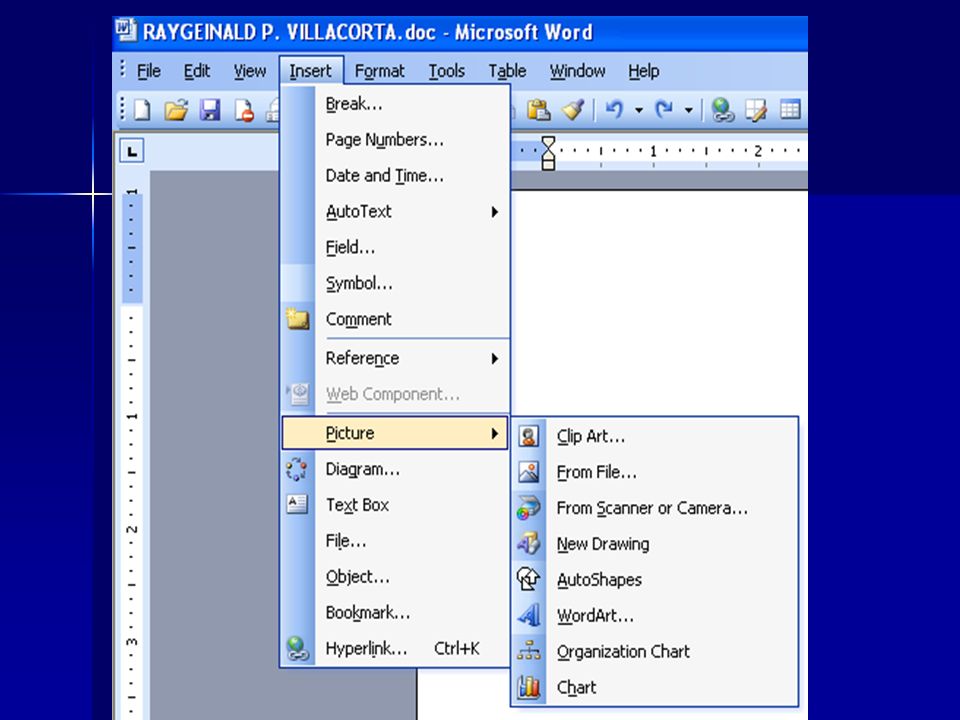The height and width of the screenshot is (720, 960).
Task: Open the Undo history dropdown arrow
Action: 639,111
